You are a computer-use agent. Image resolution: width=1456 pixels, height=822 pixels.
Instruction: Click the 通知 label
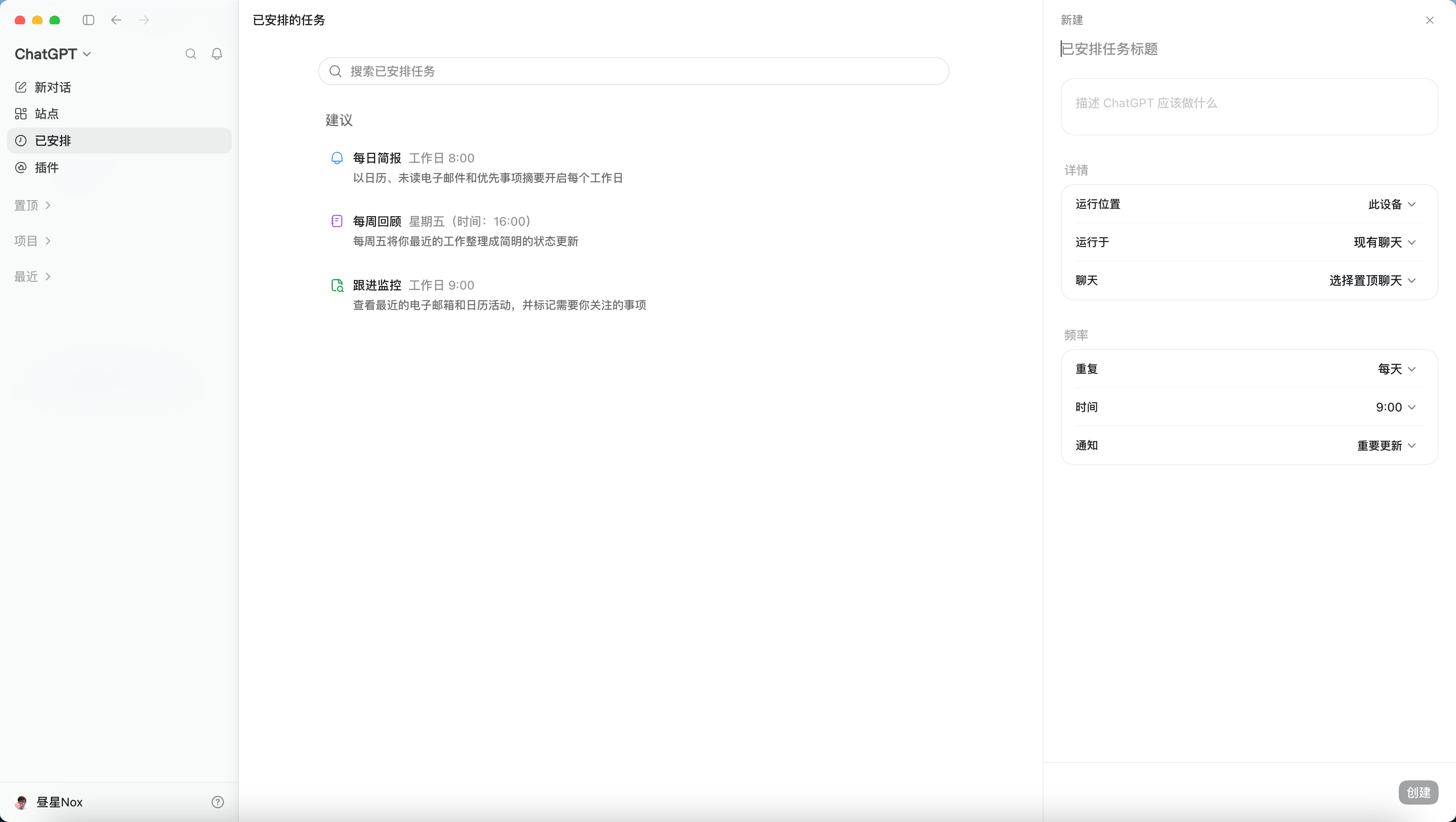pyautogui.click(x=1086, y=445)
